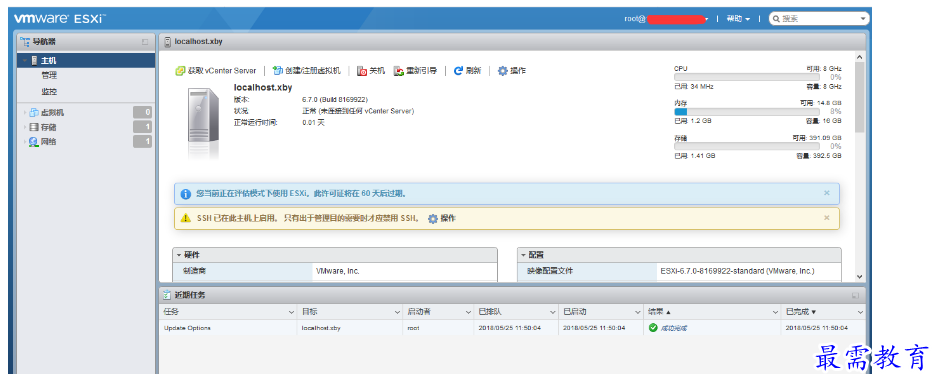937x389 pixels.
Task: Click the blue info icon in banner
Action: pyautogui.click(x=186, y=194)
